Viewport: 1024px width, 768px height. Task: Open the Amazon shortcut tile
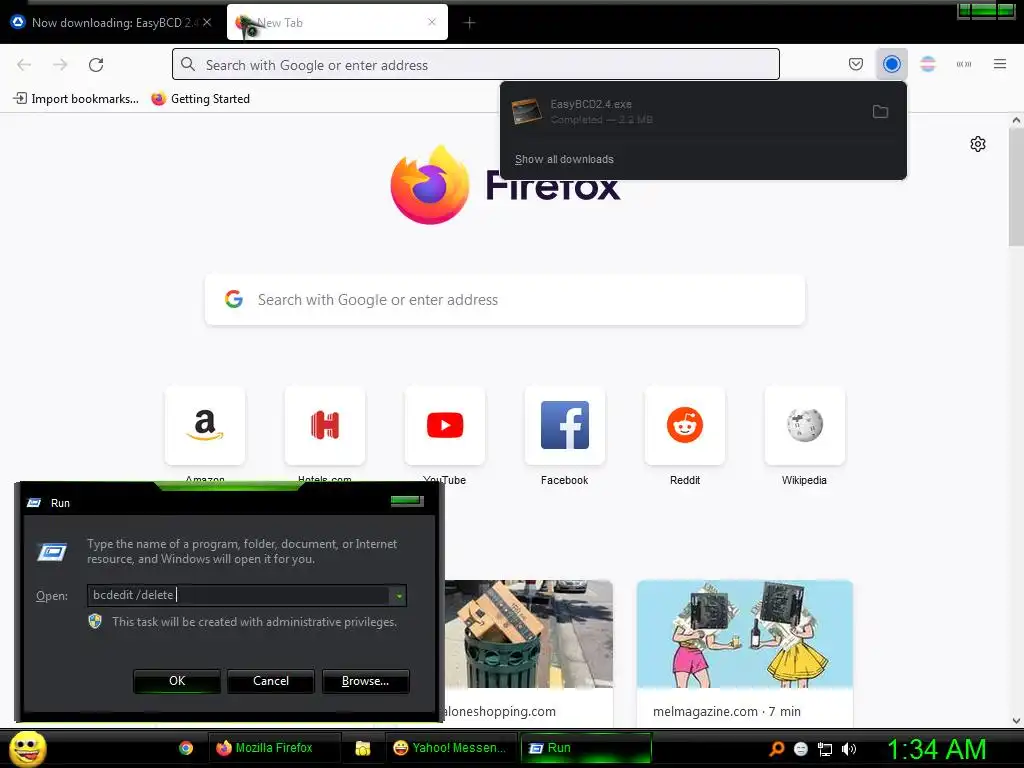point(205,425)
